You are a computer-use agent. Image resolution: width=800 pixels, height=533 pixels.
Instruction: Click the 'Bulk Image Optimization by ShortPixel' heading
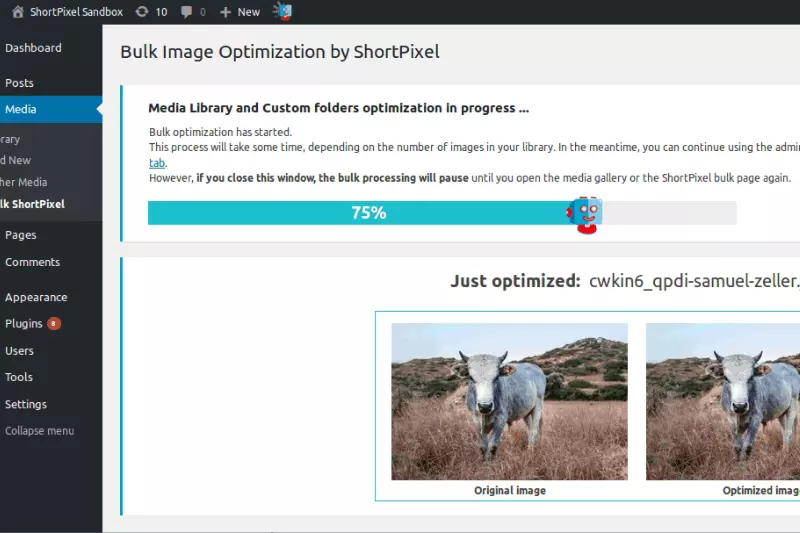280,52
